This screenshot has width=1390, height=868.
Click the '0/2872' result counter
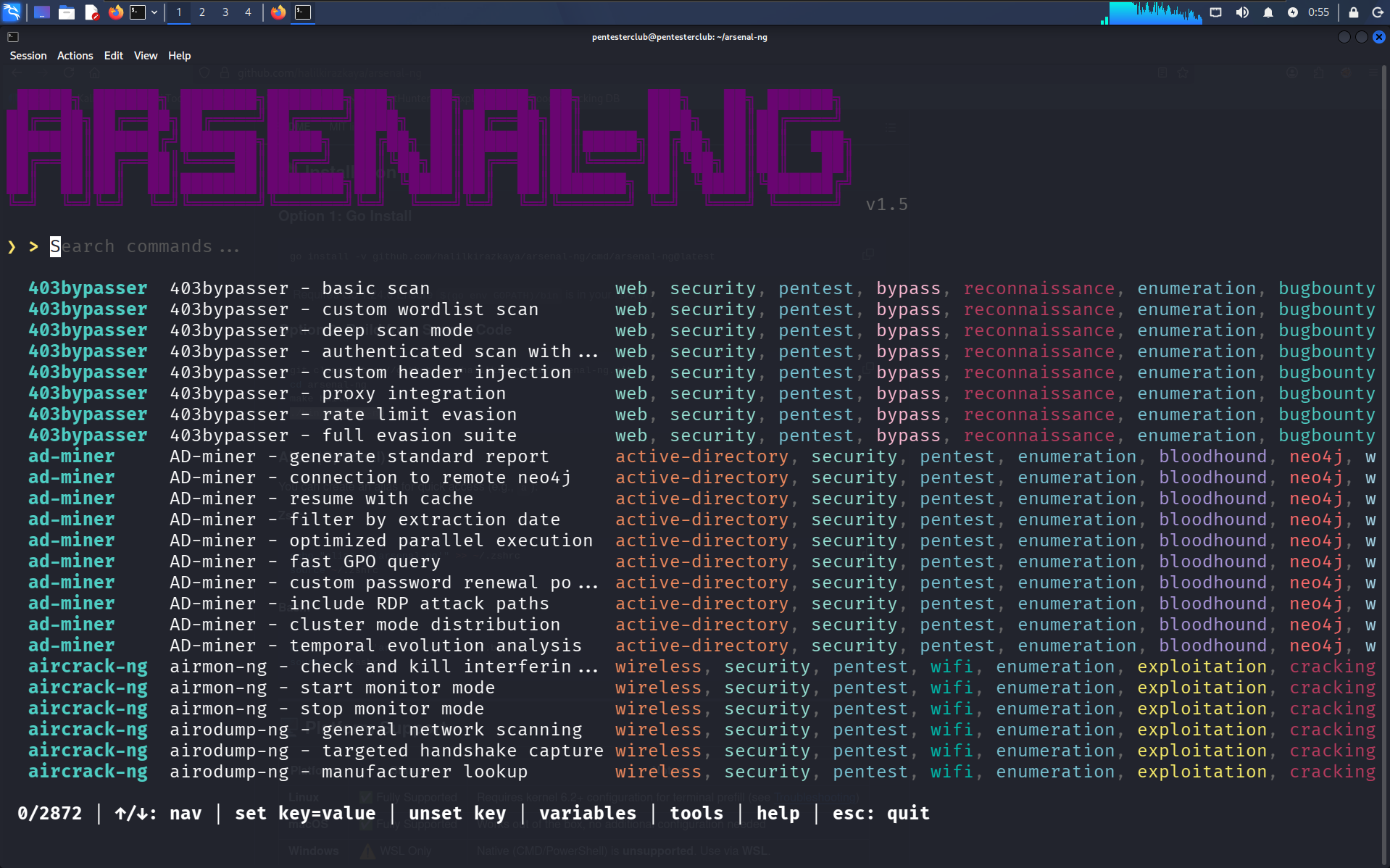pyautogui.click(x=50, y=814)
